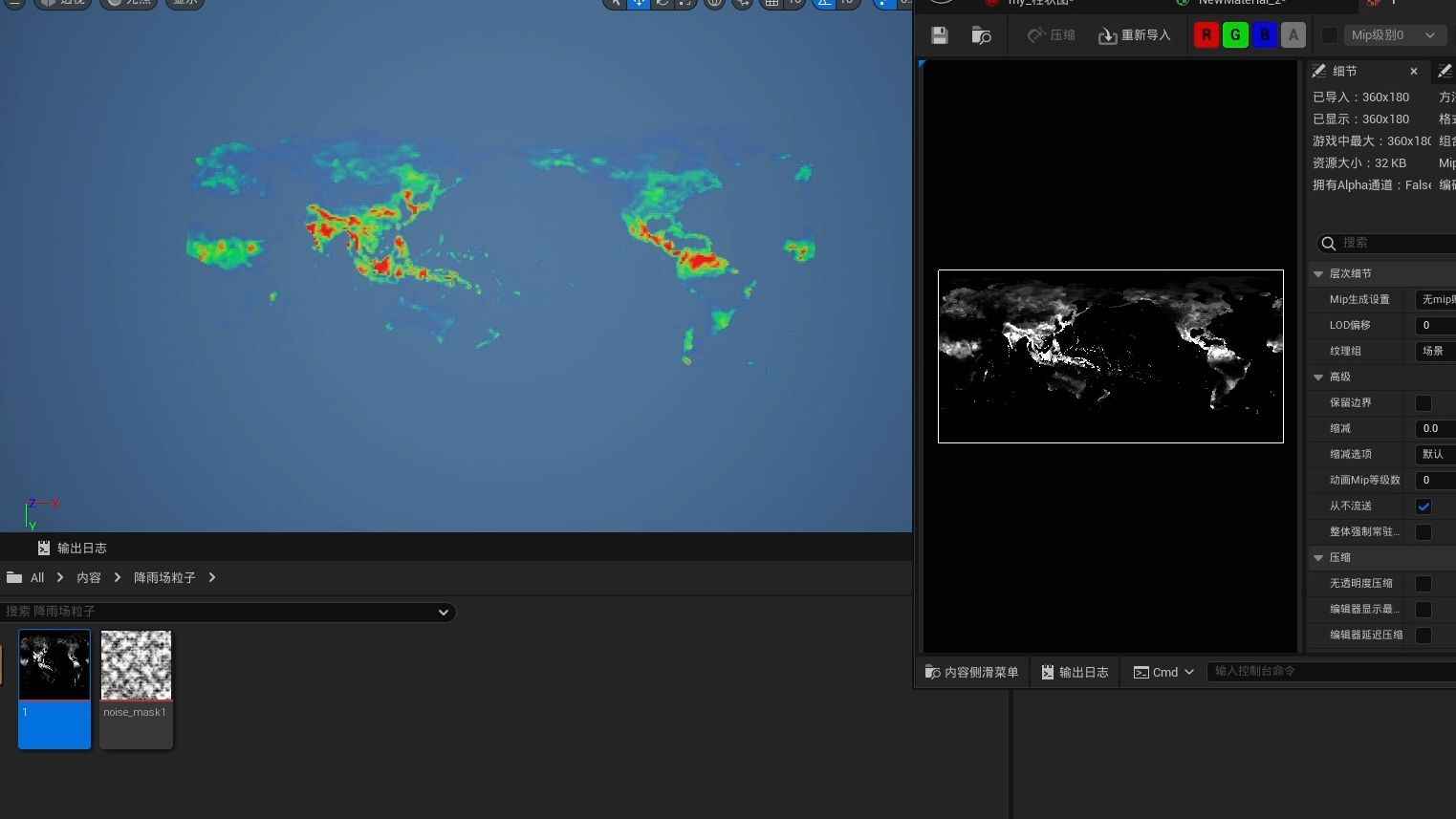The image size is (1456, 819).
Task: Toggle the red R channel
Action: tap(1206, 35)
